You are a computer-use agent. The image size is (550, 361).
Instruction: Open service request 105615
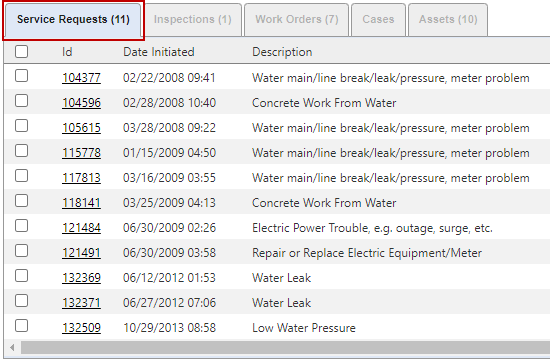coord(81,128)
